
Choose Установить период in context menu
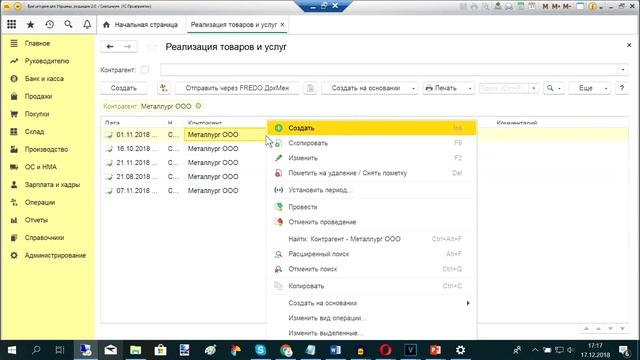pyautogui.click(x=371, y=190)
